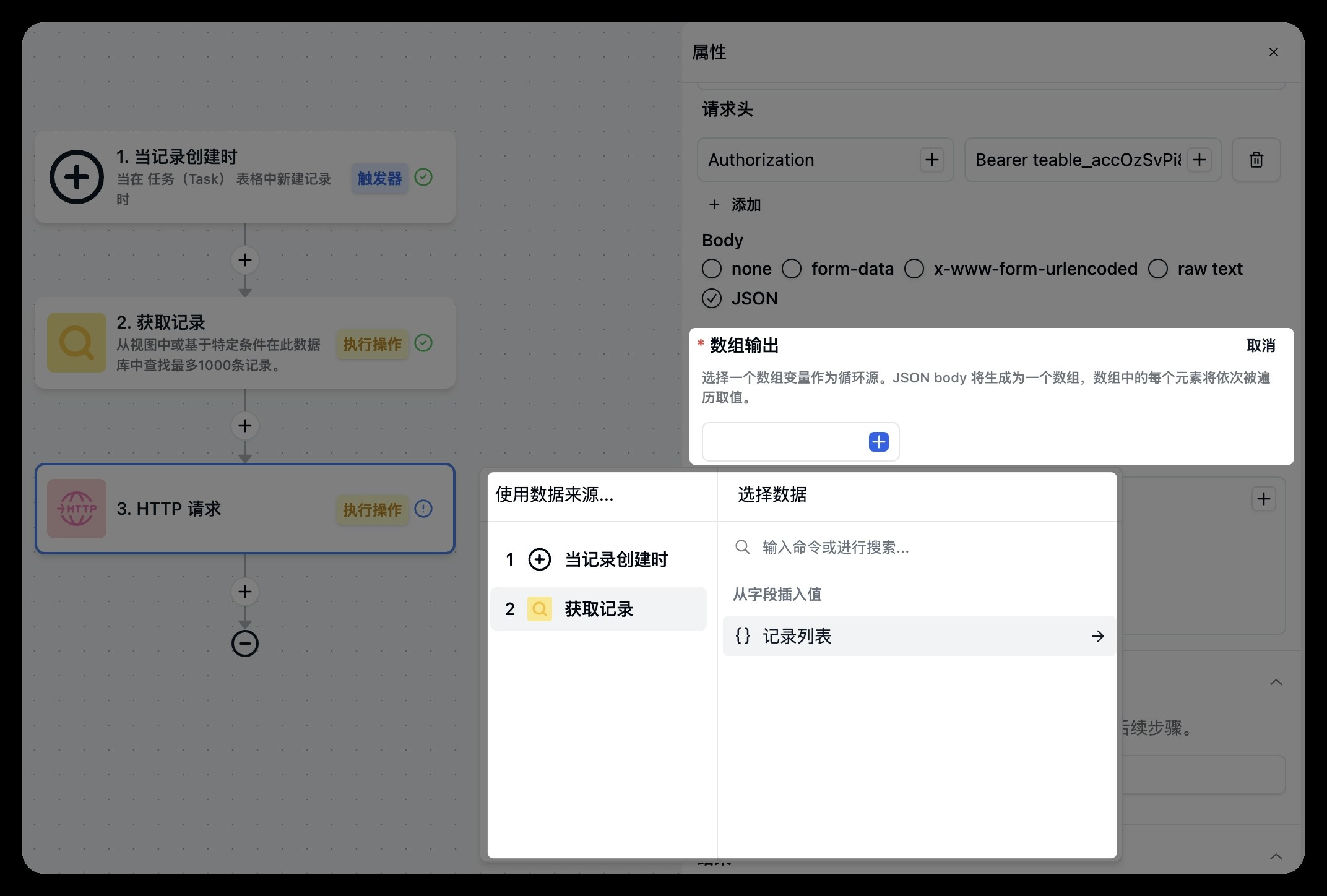Screen dimensions: 1327x896
Task: Select the 3. HTTP 请求 workflow card
Action: coord(245,509)
